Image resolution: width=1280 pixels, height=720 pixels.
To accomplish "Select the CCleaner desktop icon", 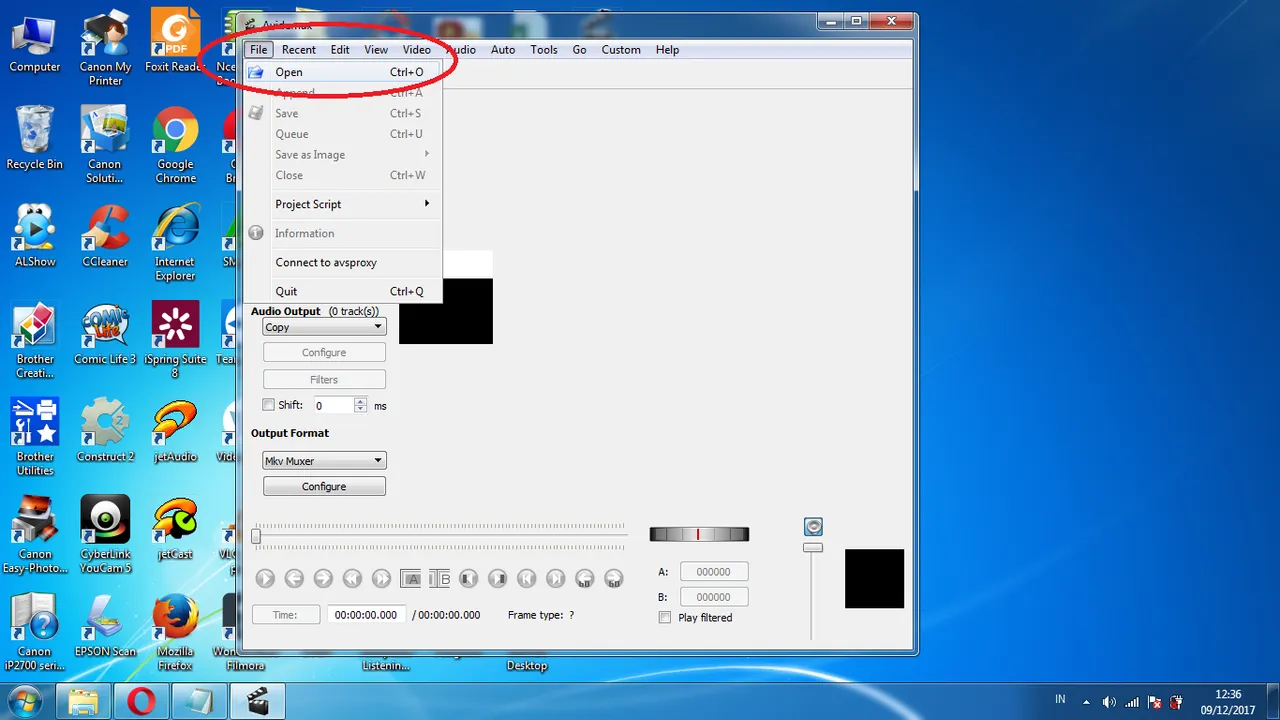I will [105, 236].
